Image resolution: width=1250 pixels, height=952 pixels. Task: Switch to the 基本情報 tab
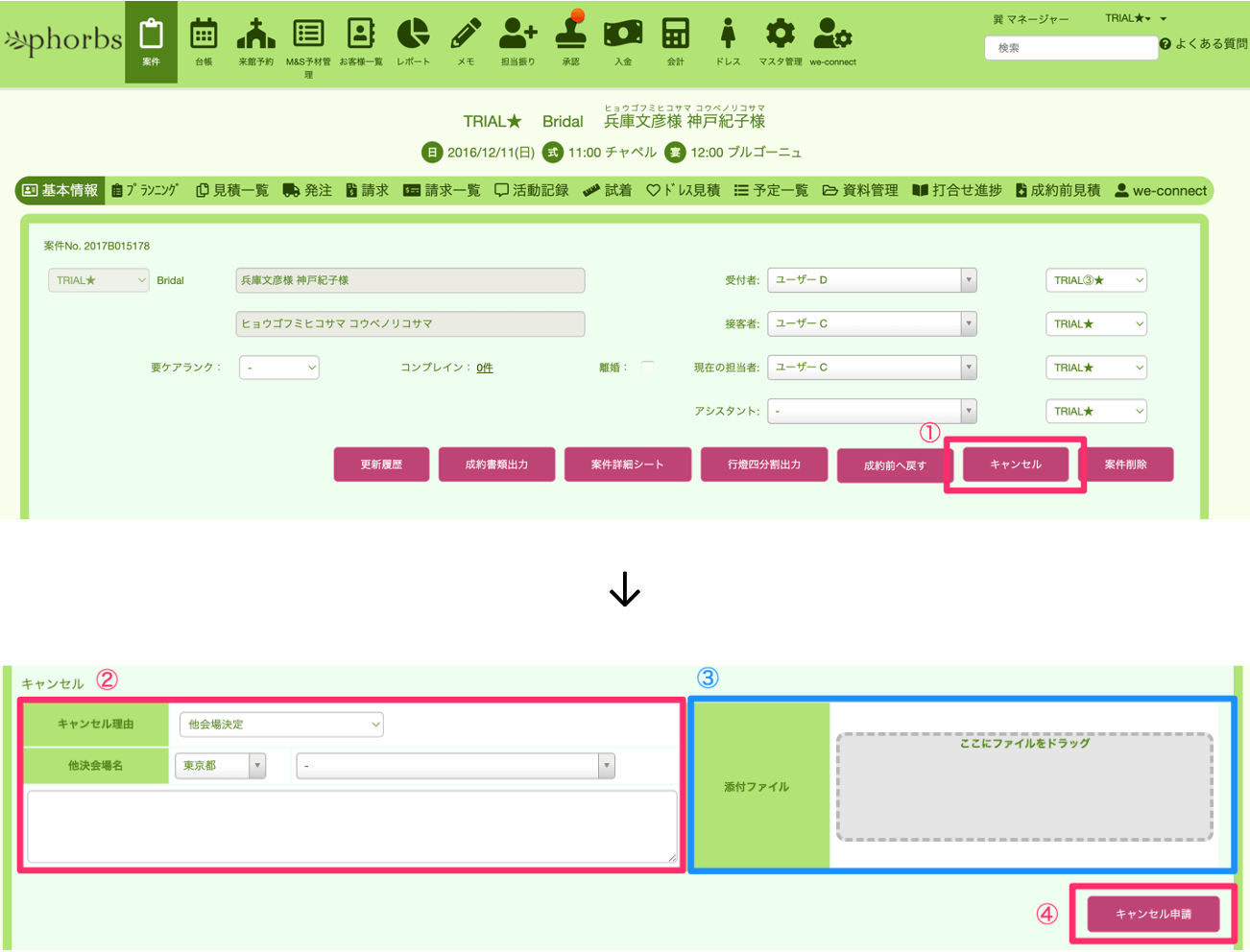[x=60, y=190]
